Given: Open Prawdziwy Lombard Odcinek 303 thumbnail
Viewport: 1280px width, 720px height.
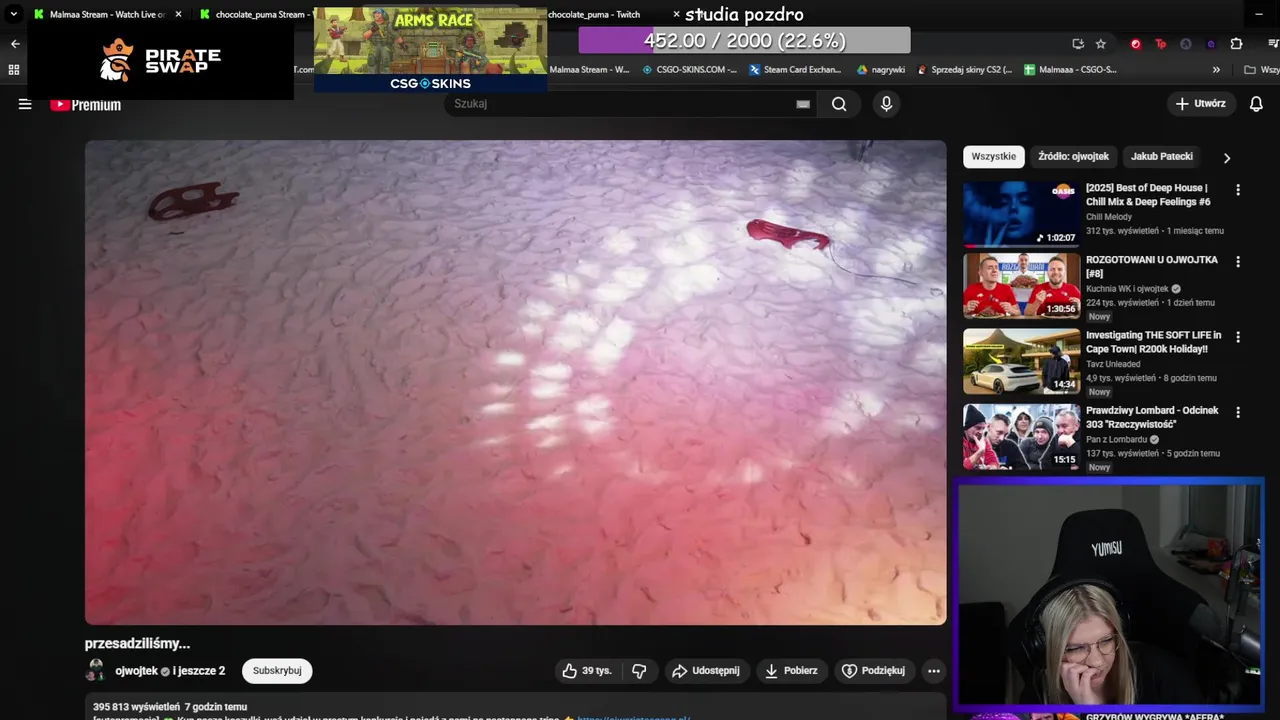Looking at the screenshot, I should click(1021, 436).
